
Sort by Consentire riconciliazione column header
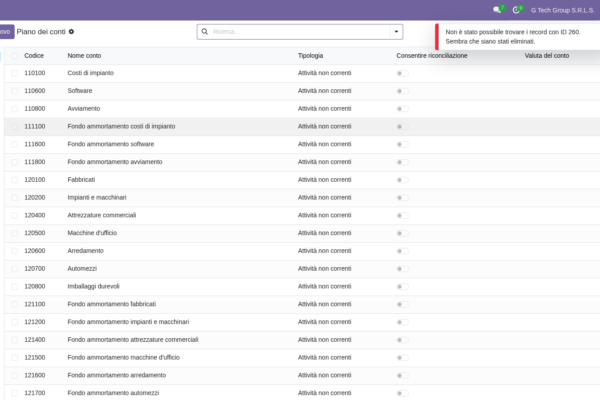point(432,56)
